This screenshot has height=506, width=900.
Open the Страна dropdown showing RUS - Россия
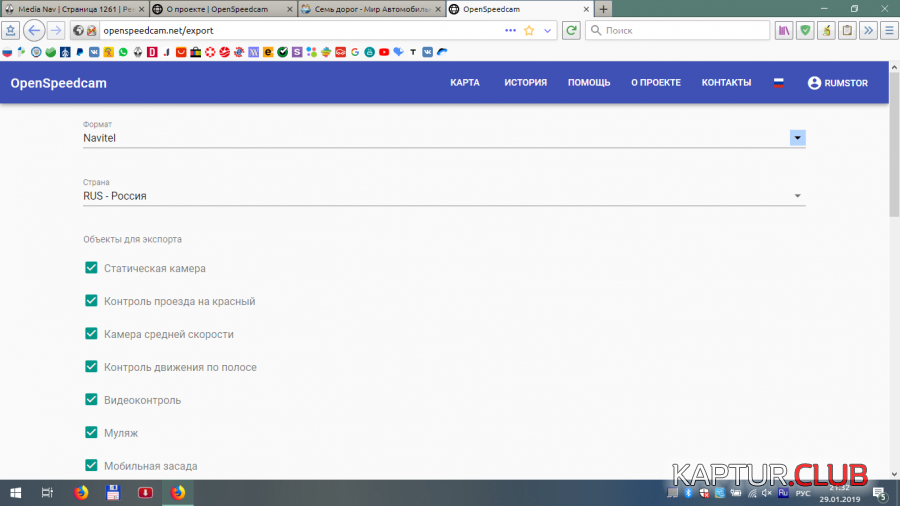pyautogui.click(x=797, y=196)
